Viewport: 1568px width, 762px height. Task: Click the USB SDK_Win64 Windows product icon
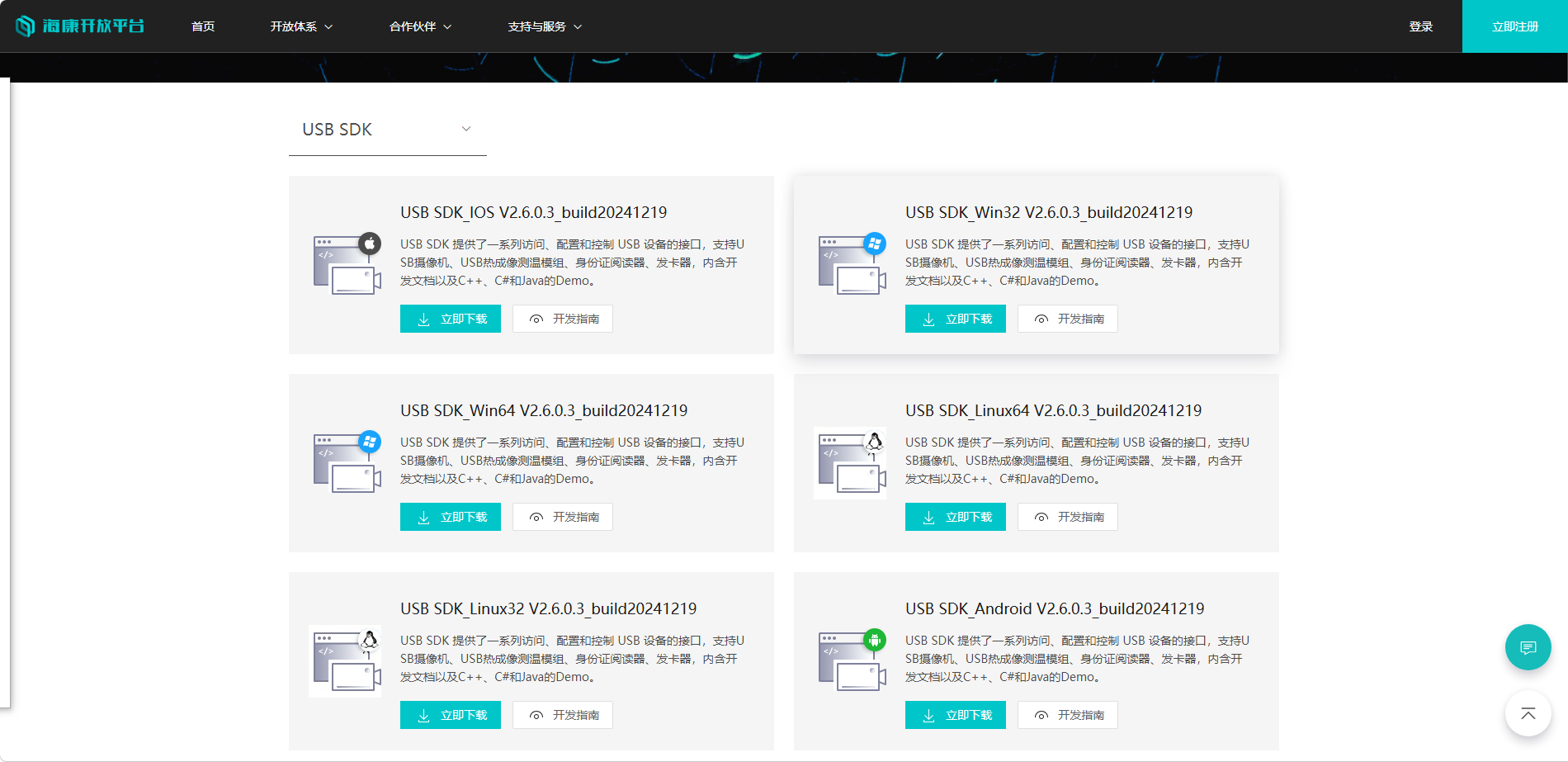click(x=347, y=462)
